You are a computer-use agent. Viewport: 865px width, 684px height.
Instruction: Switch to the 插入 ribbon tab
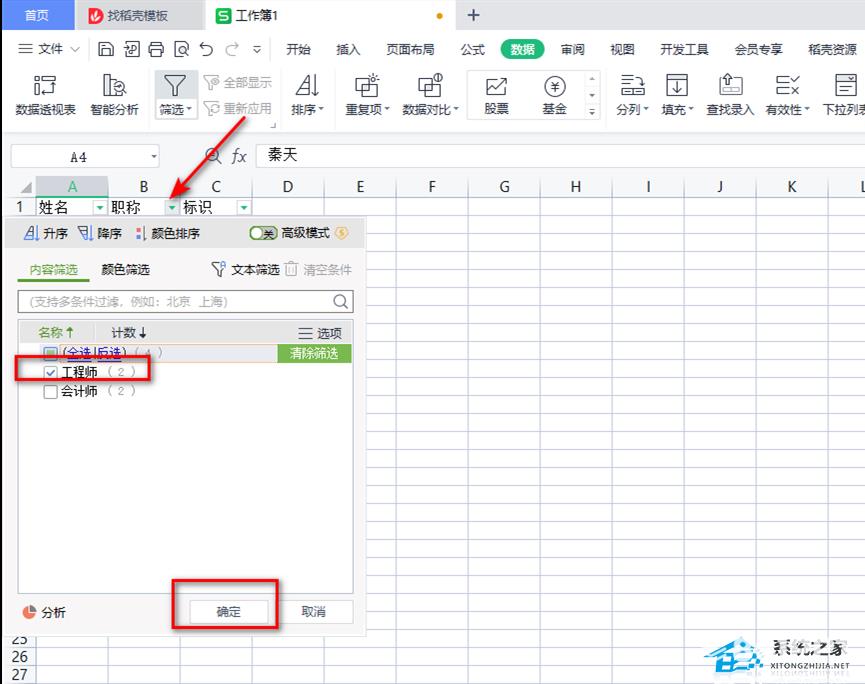348,50
